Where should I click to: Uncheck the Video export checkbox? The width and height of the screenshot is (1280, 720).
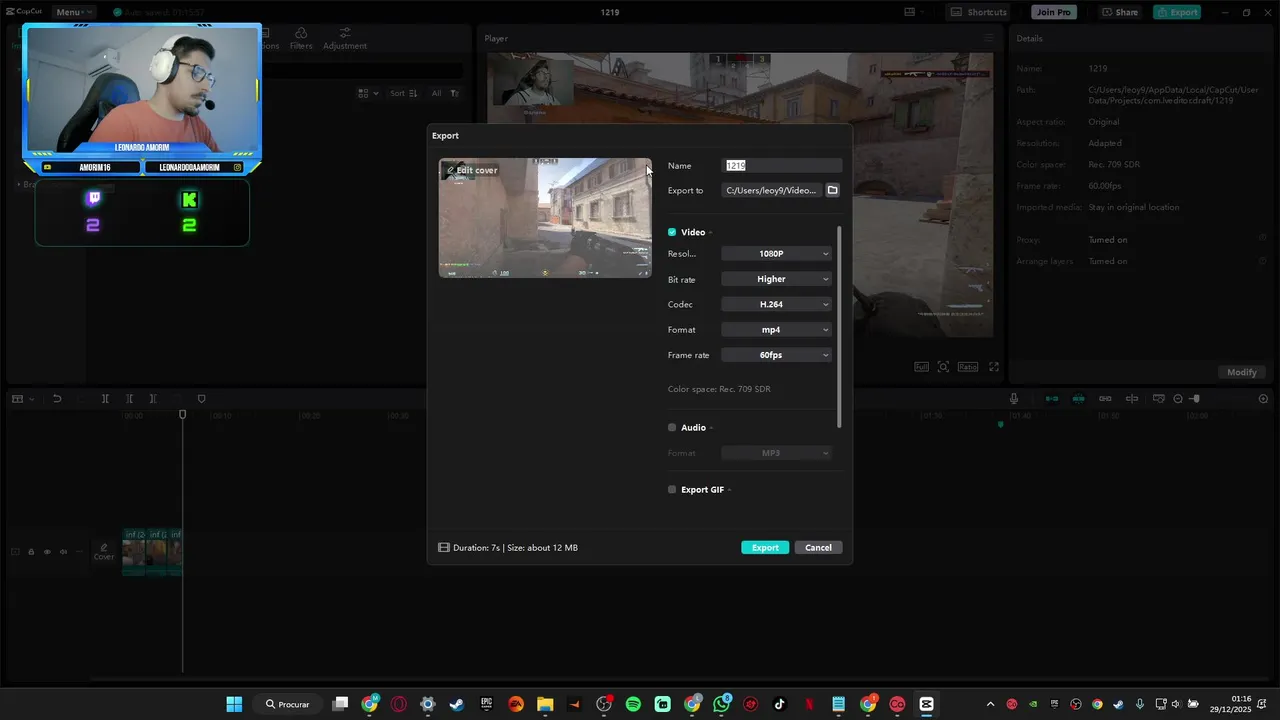[x=672, y=232]
